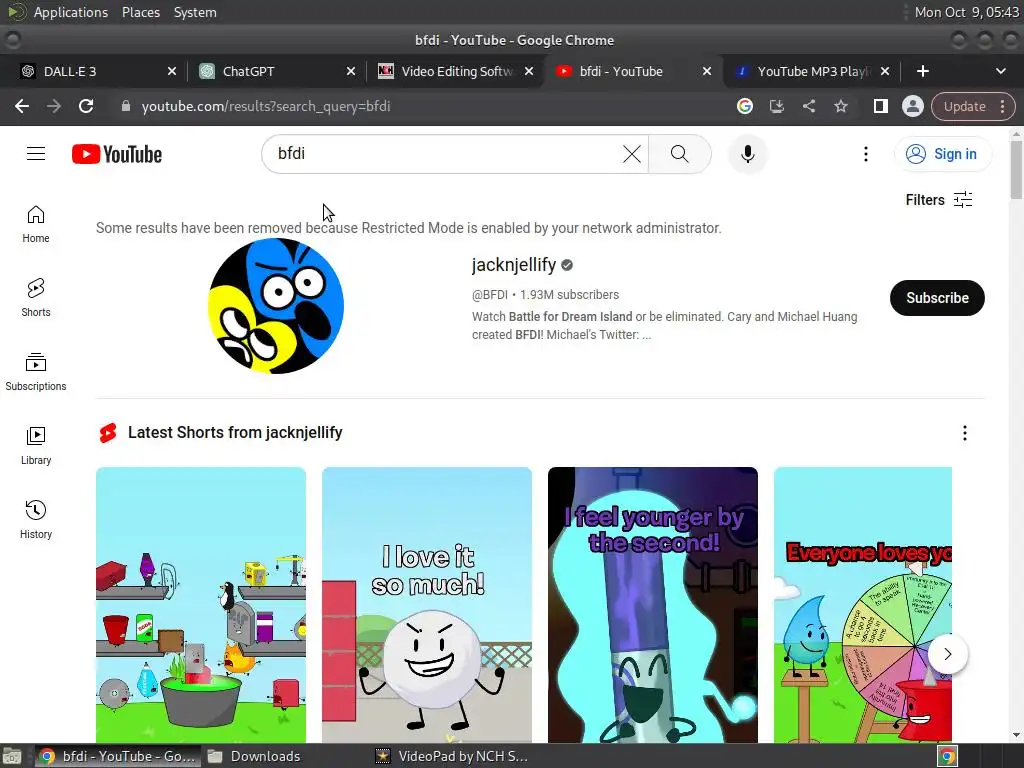This screenshot has height=768, width=1024.
Task: Open the YouTube hamburger guide menu
Action: pyautogui.click(x=36, y=154)
